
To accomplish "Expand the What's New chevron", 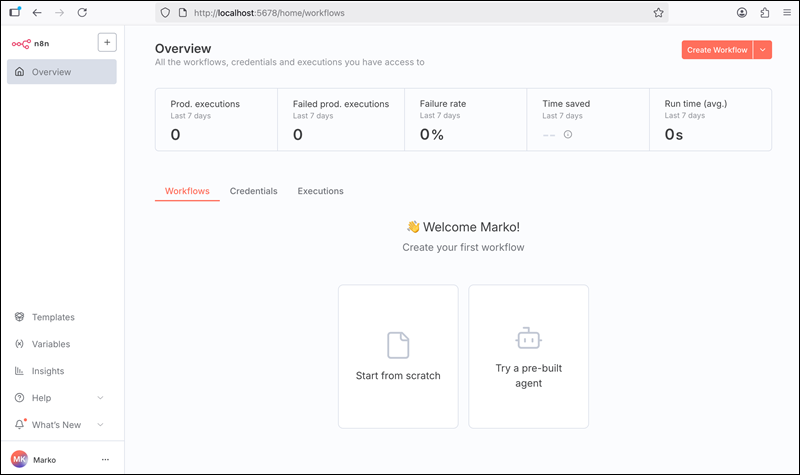I will click(101, 424).
